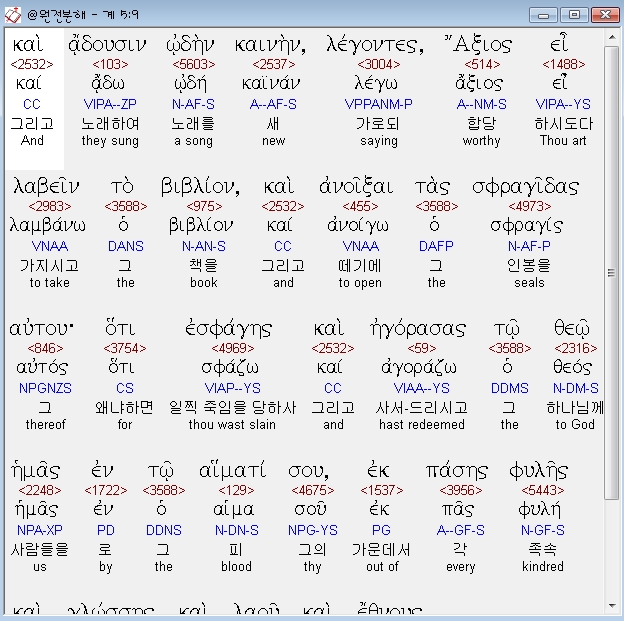Select the Greek word λέγοντες
Screen dimensions: 624x621
375,44
